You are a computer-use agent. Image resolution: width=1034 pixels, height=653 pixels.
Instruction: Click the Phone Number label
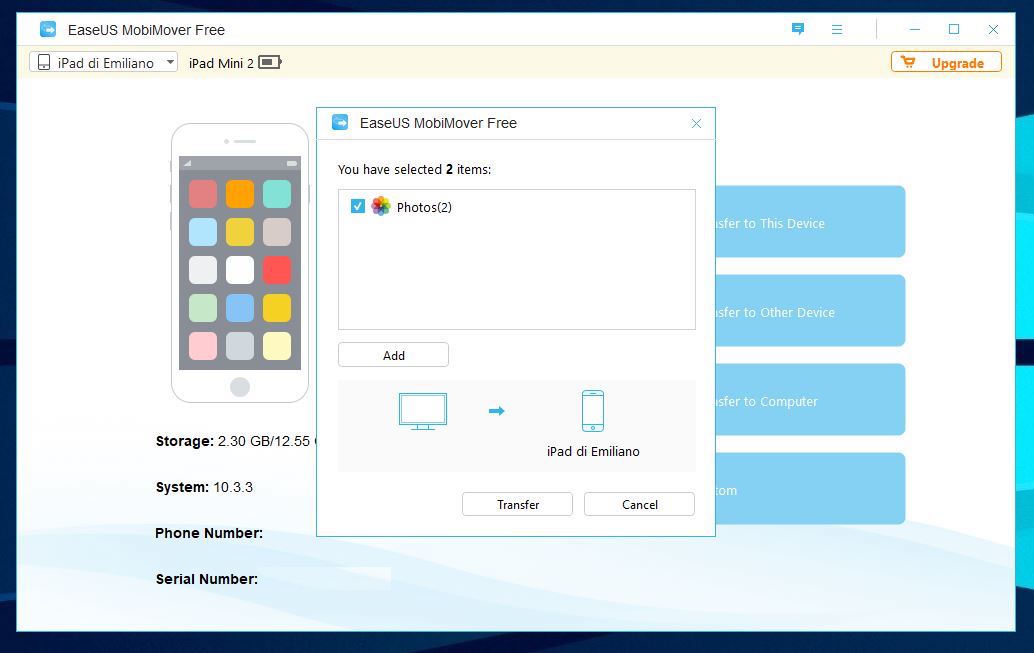point(208,533)
